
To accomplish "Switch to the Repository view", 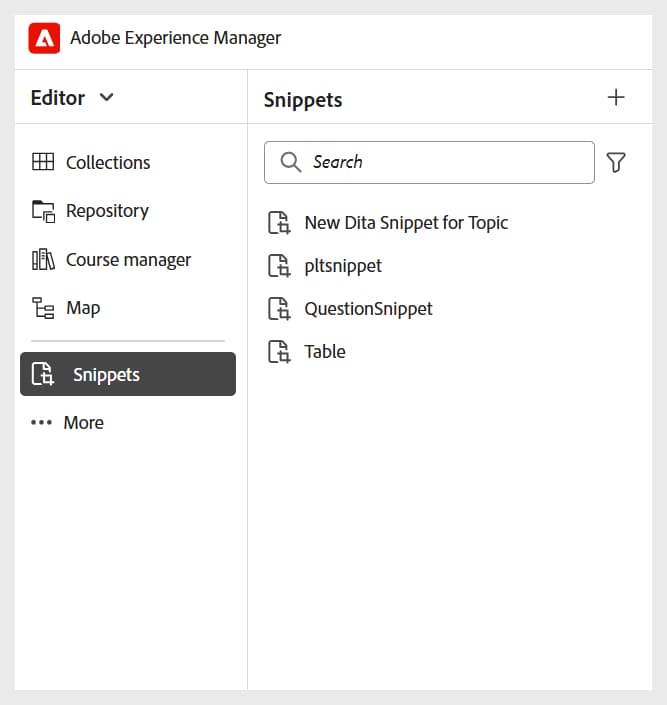I will pos(107,211).
